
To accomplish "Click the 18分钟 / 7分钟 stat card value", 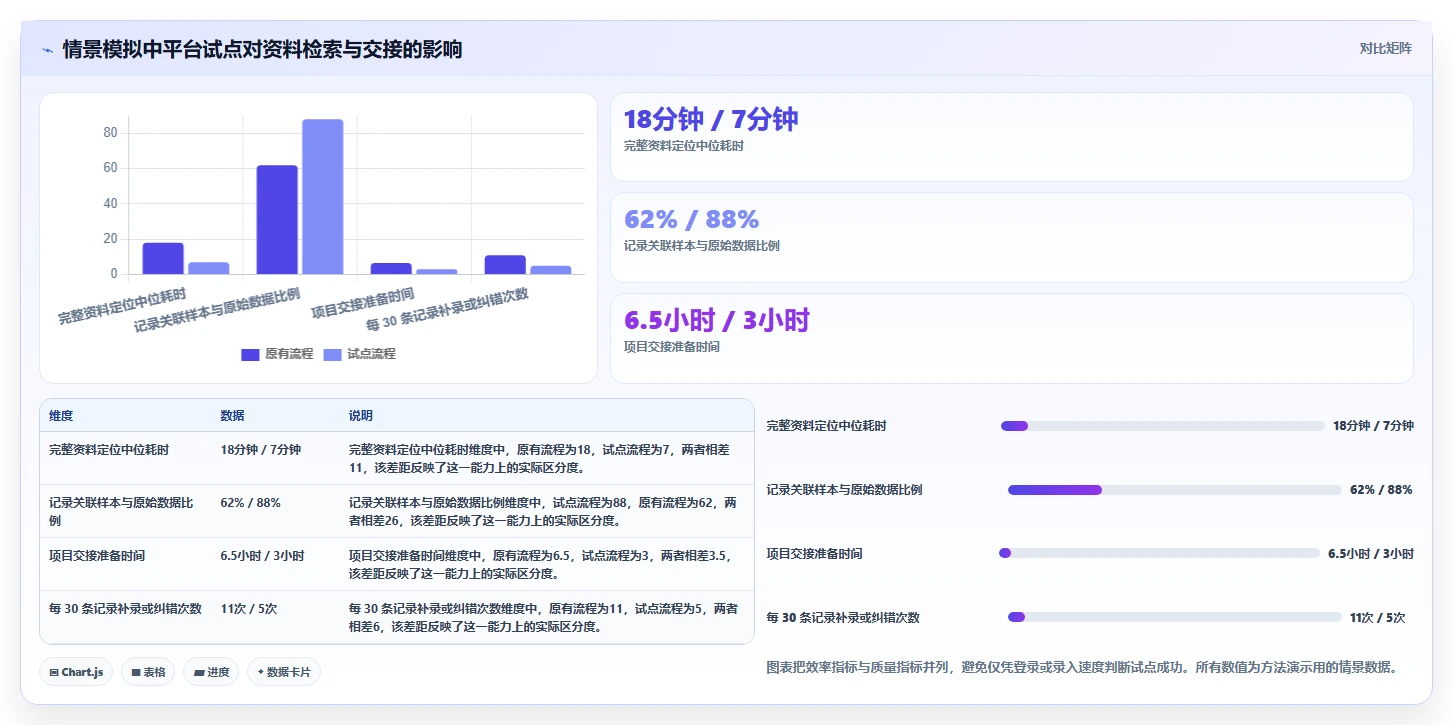I will pos(711,119).
